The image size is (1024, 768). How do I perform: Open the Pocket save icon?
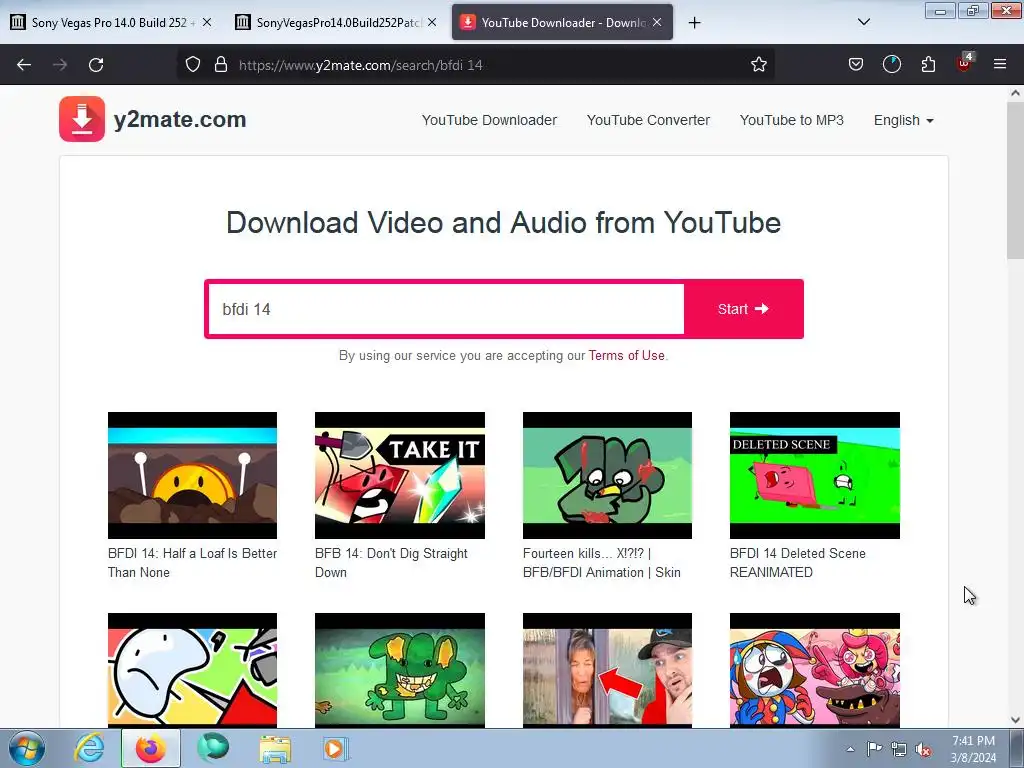(856, 64)
